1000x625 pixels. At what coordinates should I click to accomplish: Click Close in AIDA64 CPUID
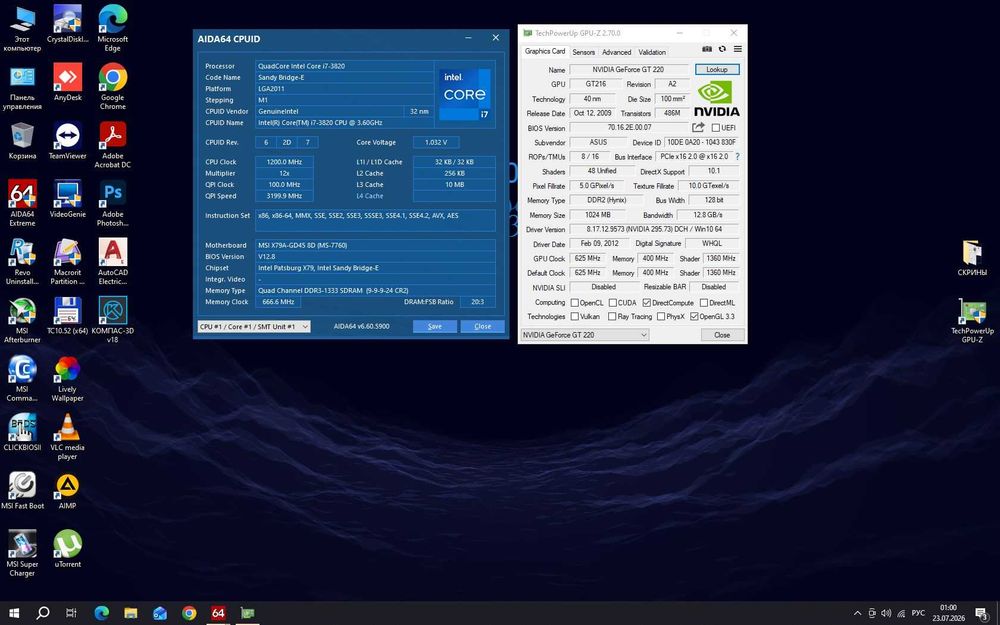click(x=483, y=327)
